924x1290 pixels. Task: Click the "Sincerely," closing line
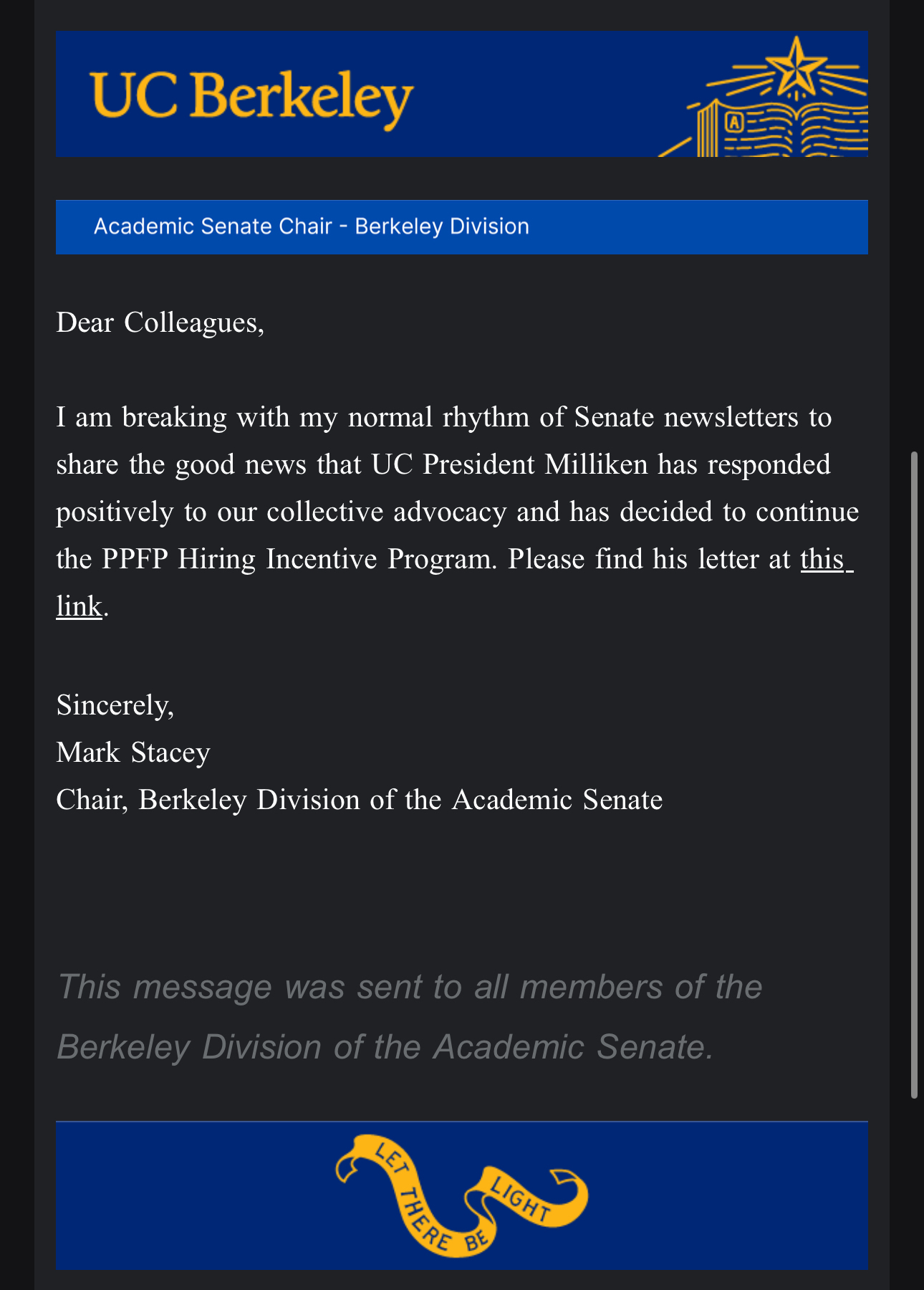[x=115, y=705]
